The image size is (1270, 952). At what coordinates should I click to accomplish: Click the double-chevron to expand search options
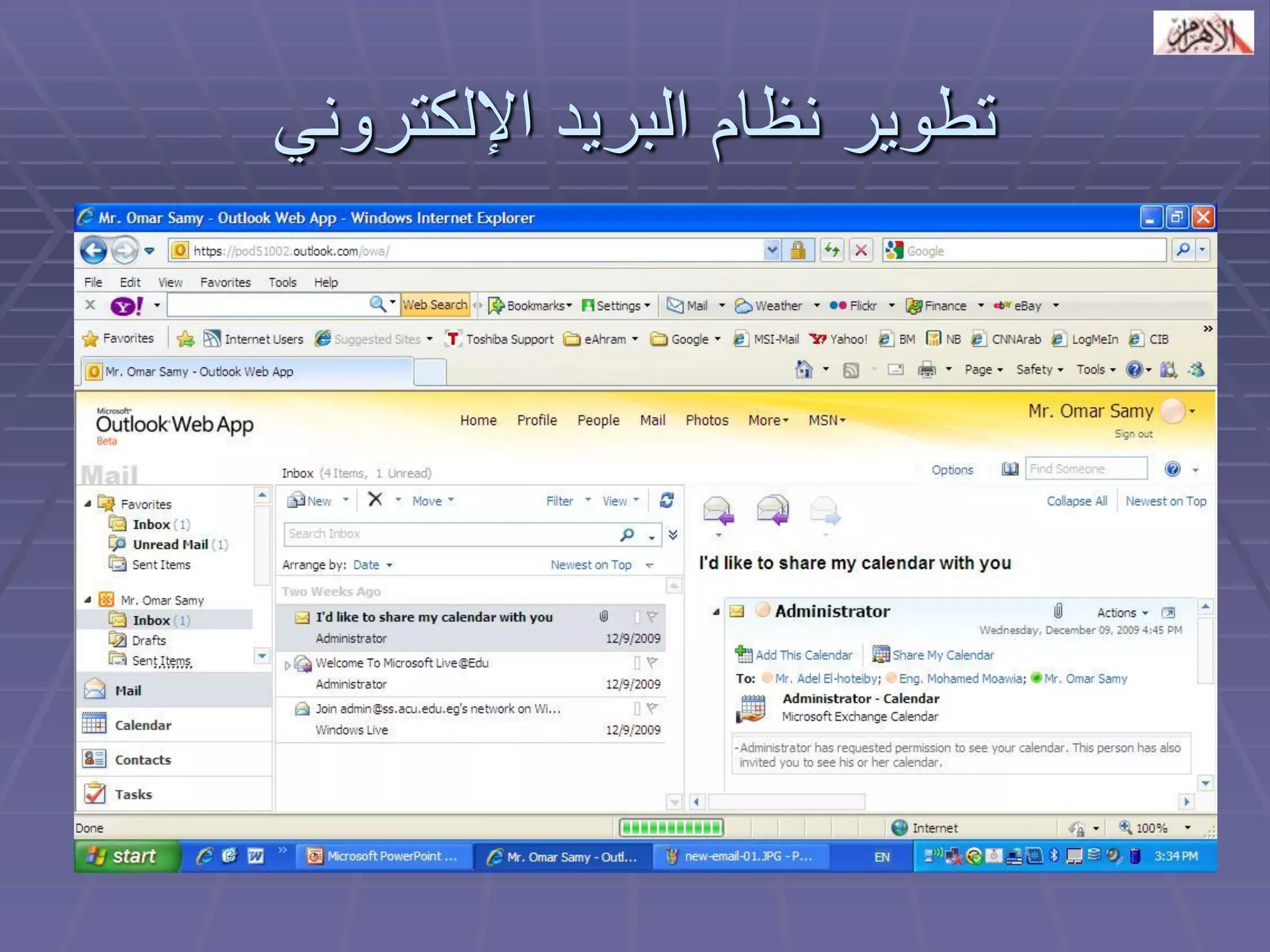tap(673, 534)
